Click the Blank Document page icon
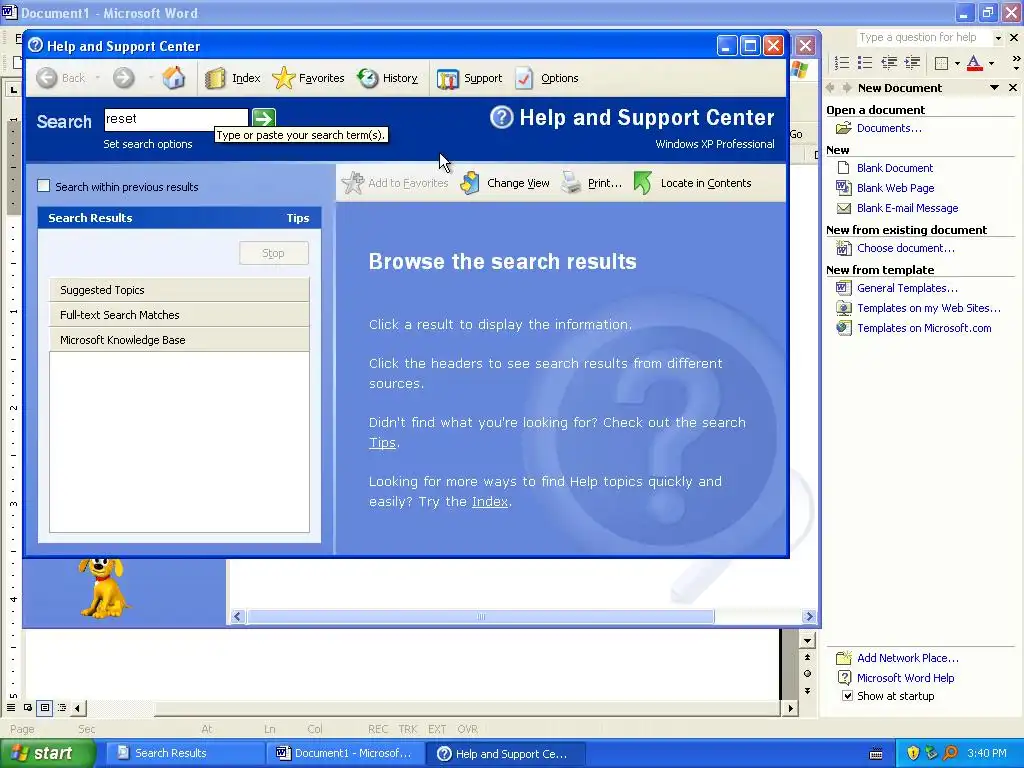The height and width of the screenshot is (768, 1024). 844,168
